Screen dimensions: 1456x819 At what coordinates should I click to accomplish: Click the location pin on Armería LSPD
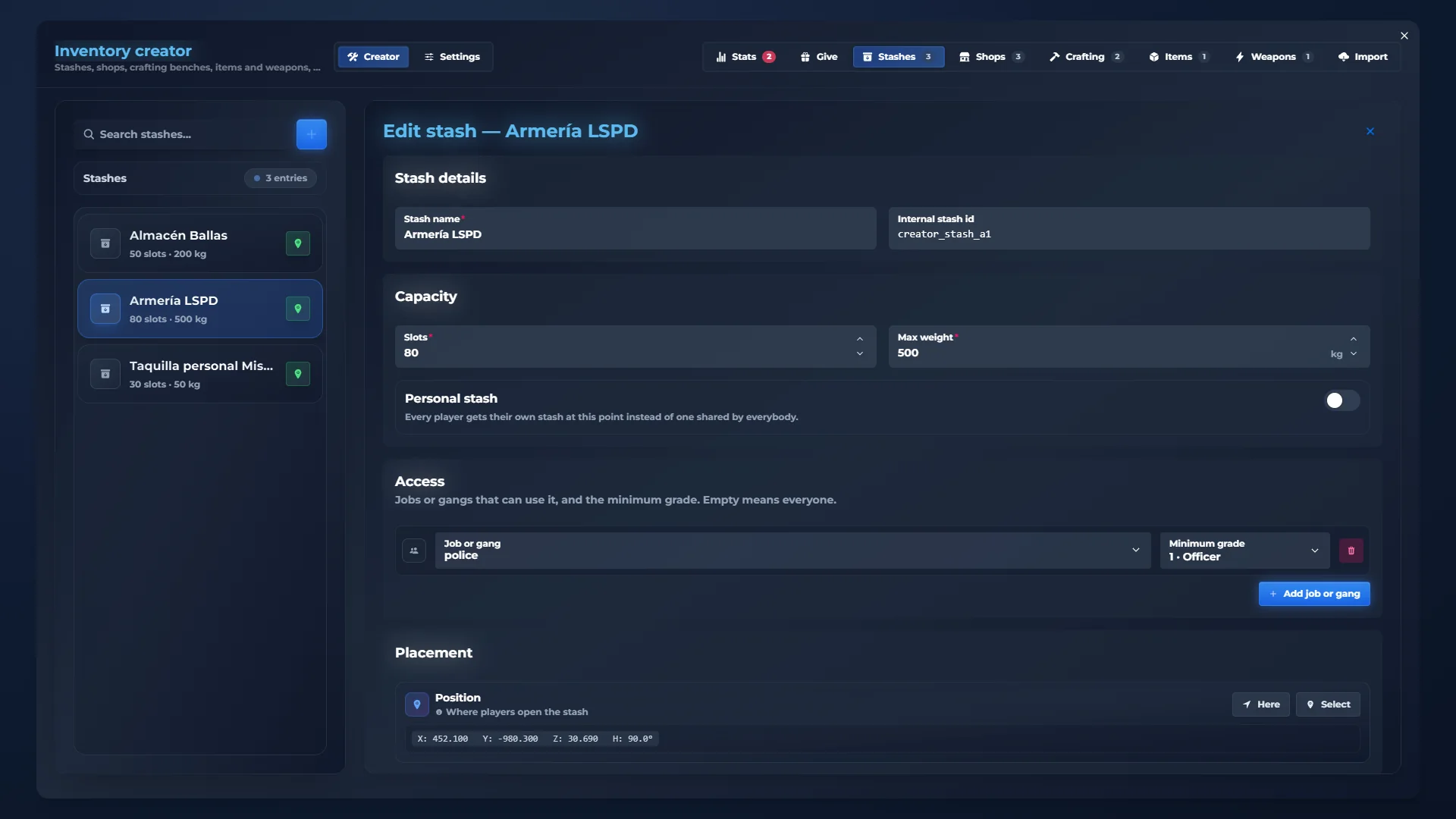pyautogui.click(x=298, y=309)
